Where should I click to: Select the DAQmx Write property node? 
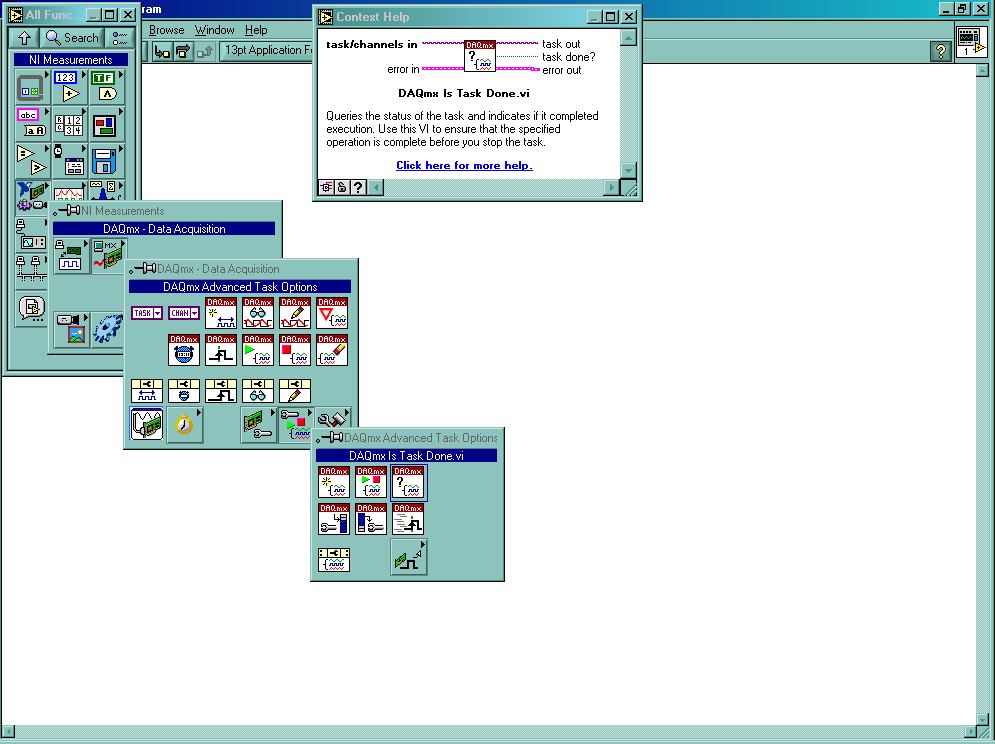tap(295, 391)
